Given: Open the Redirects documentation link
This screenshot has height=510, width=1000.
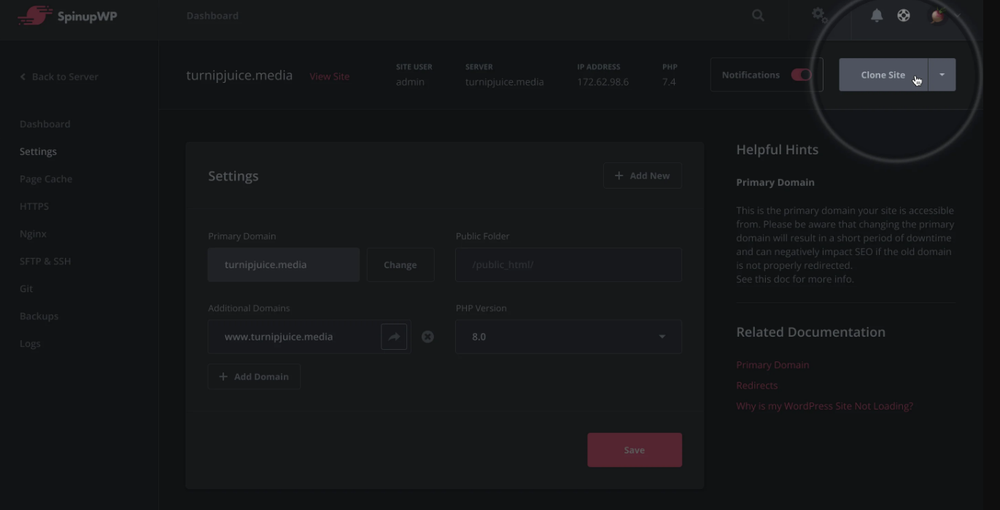Looking at the screenshot, I should [x=757, y=385].
